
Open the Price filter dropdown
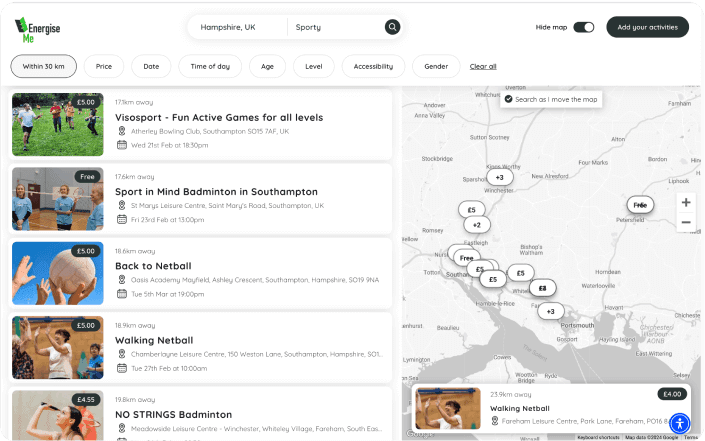point(104,66)
